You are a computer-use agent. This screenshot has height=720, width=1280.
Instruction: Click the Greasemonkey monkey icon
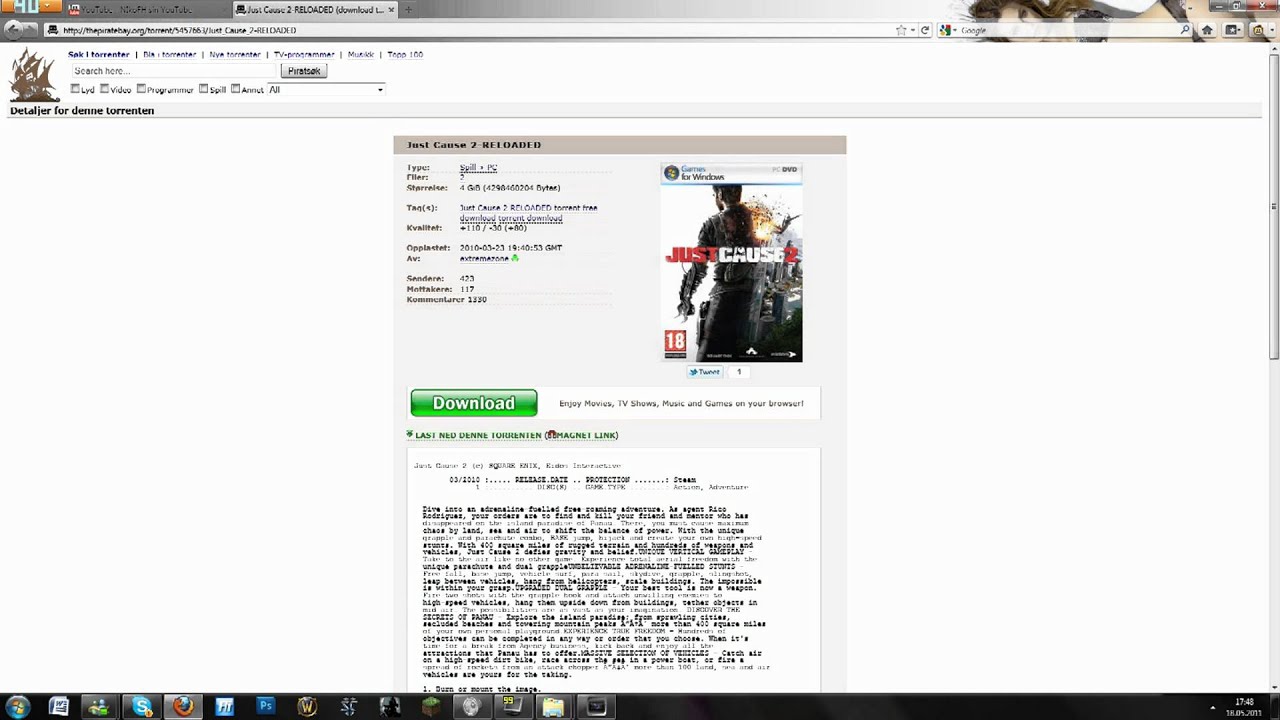[x=1257, y=30]
